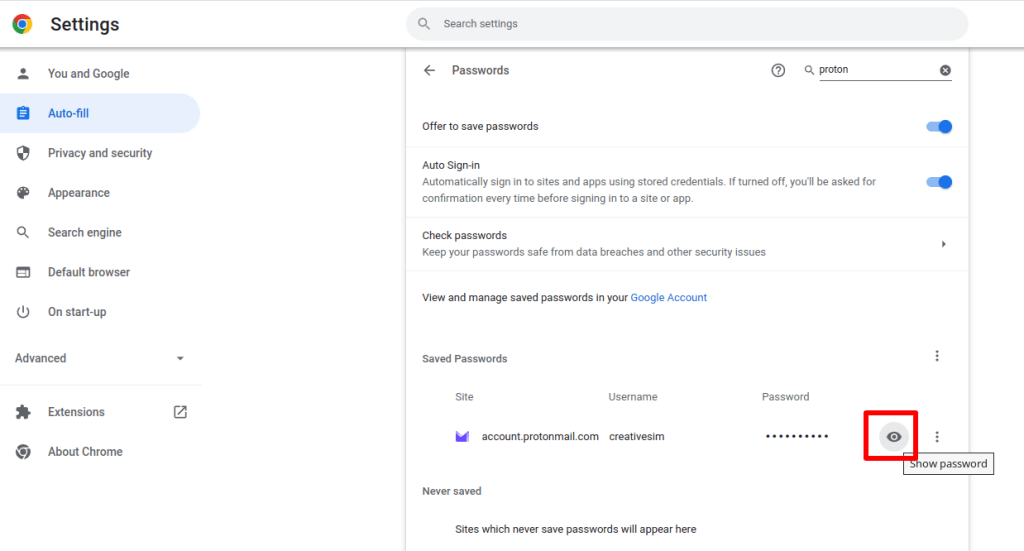The height and width of the screenshot is (551, 1024).
Task: Focus the passwords search box containing proton
Action: point(875,71)
